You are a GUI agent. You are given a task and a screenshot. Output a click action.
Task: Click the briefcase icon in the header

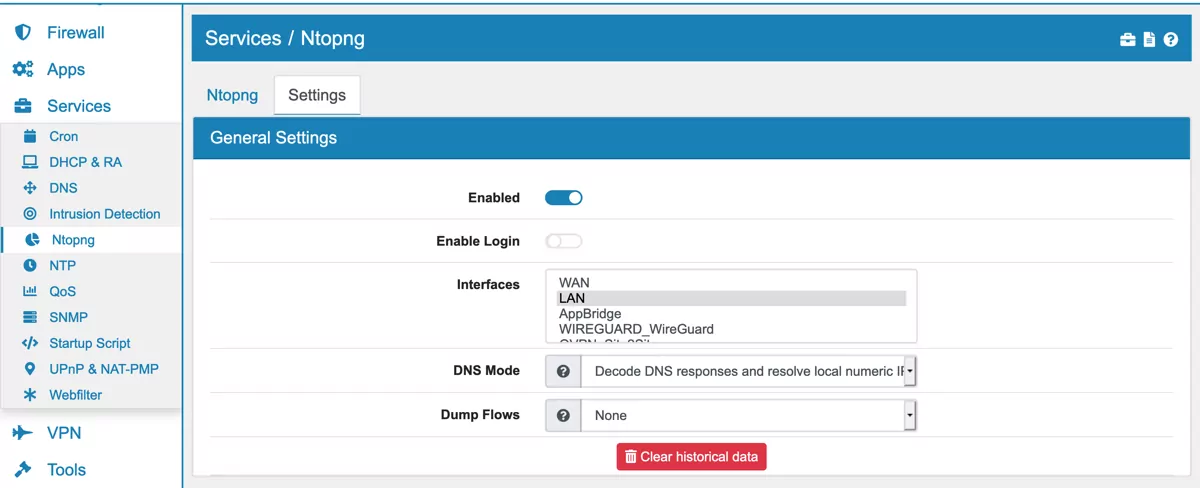point(1127,40)
